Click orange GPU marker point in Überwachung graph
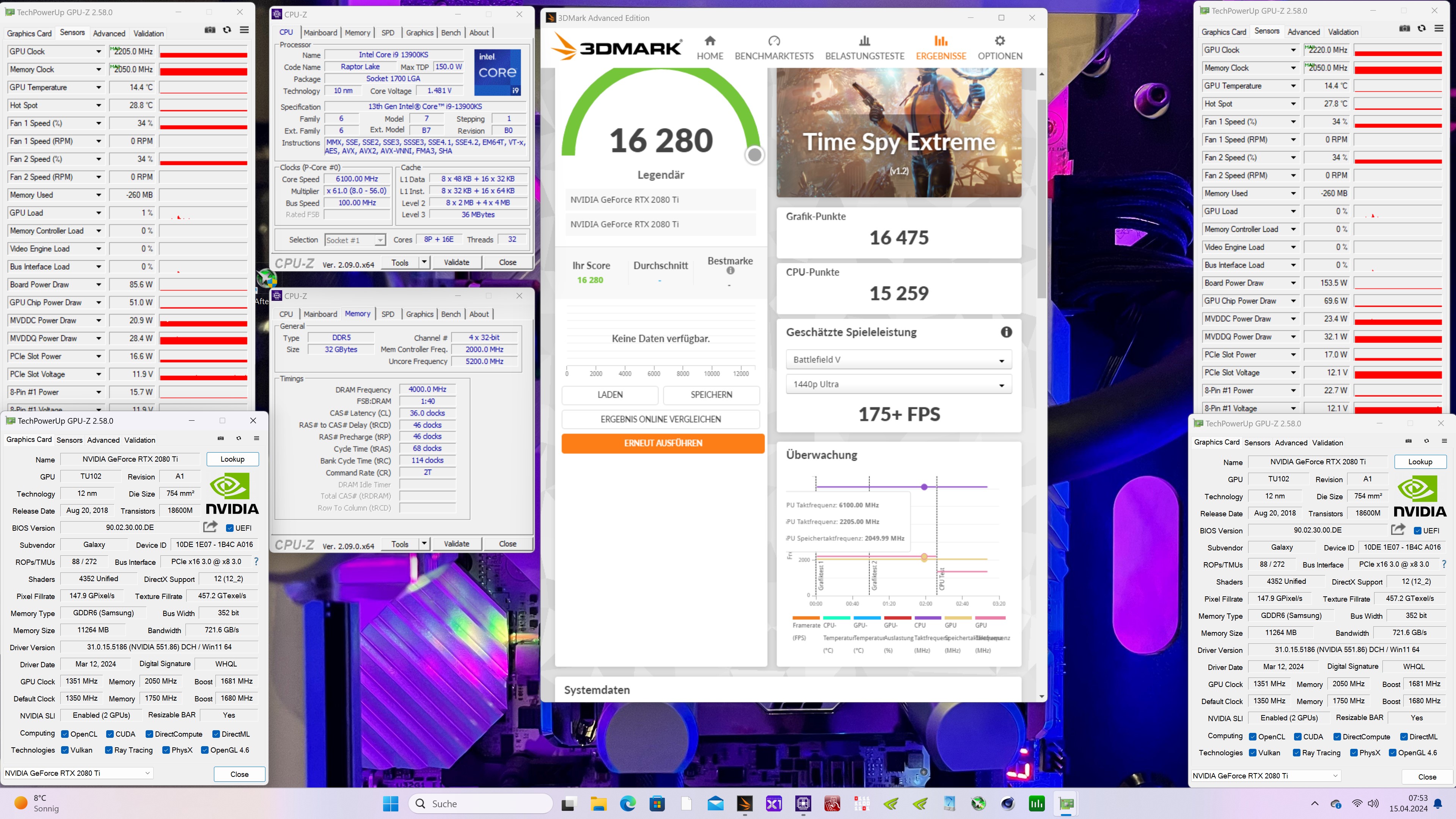The width and height of the screenshot is (1456, 819). coord(924,557)
